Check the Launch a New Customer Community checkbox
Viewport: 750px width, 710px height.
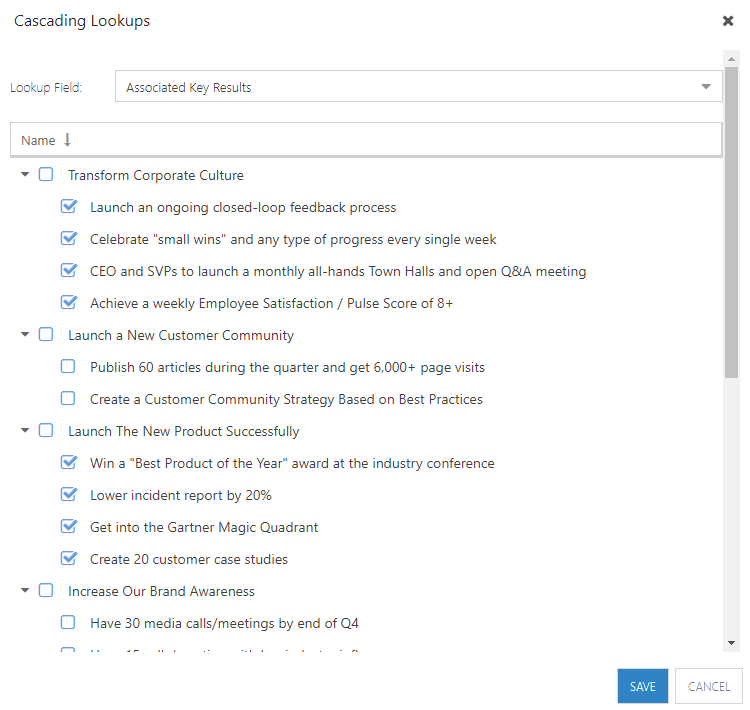46,334
